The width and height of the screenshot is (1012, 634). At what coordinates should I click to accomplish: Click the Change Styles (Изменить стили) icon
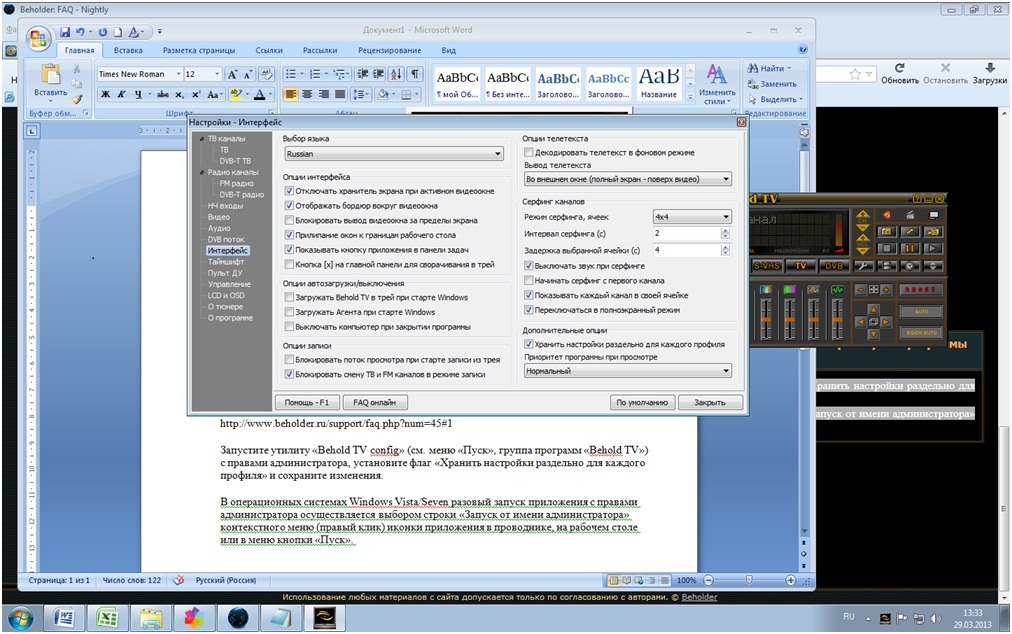(716, 76)
